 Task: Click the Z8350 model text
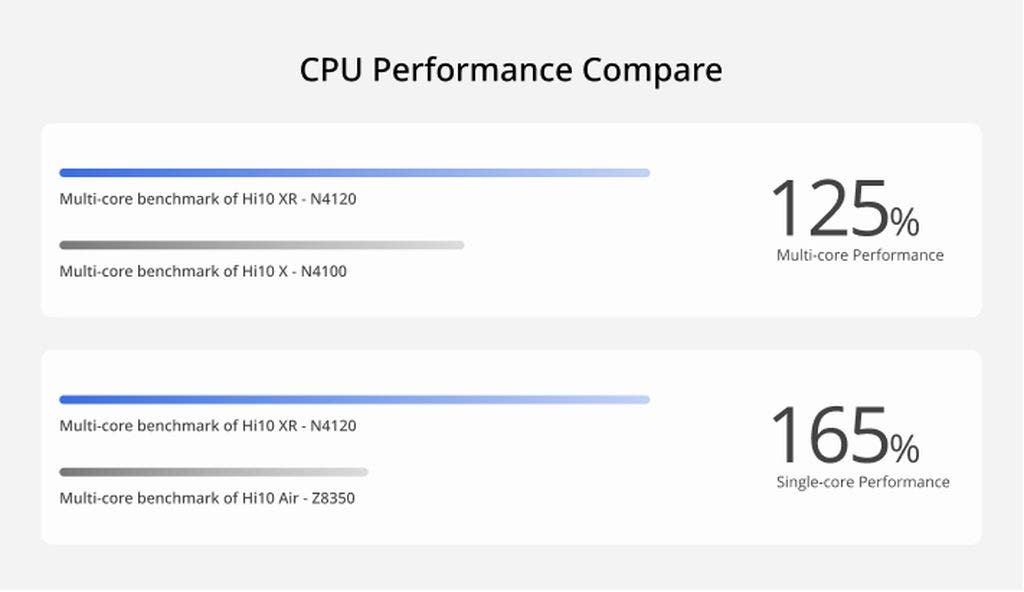(332, 498)
